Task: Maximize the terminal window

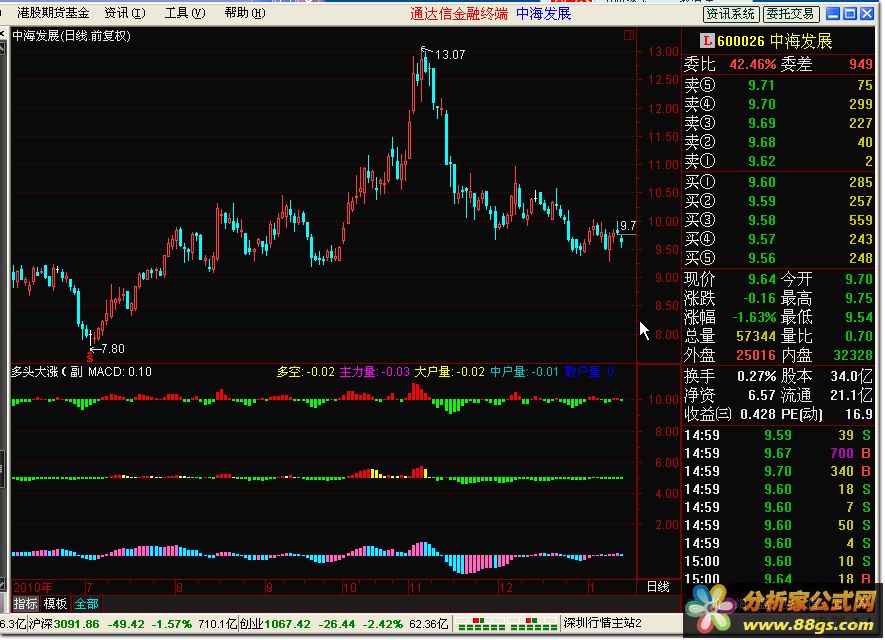Action: click(x=850, y=14)
